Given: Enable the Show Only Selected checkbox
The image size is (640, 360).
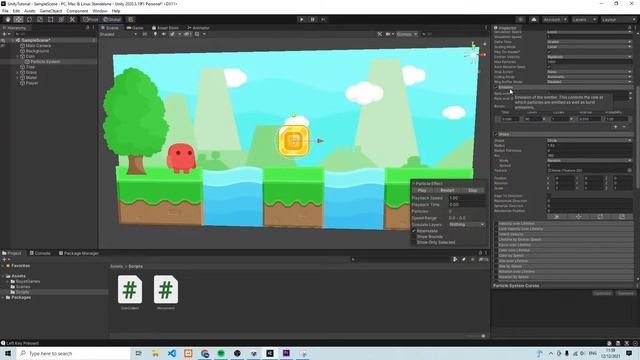Looking at the screenshot, I should (414, 242).
